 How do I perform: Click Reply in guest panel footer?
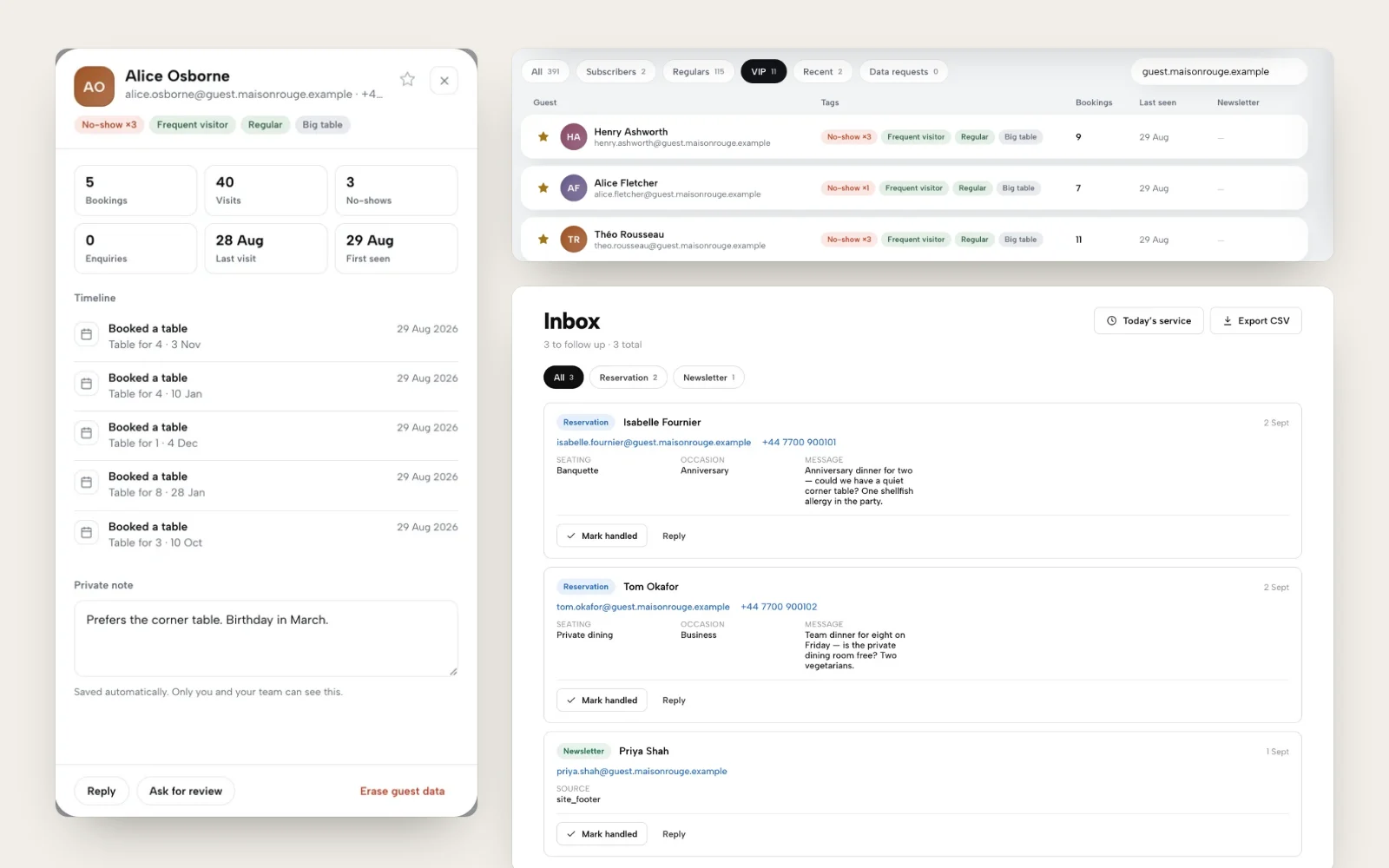tap(102, 792)
